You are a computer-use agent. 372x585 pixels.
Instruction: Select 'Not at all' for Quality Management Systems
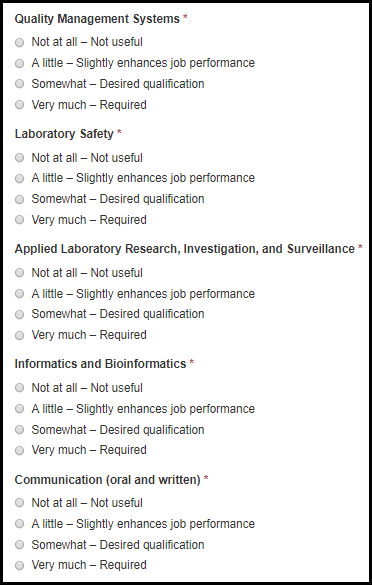pyautogui.click(x=19, y=43)
